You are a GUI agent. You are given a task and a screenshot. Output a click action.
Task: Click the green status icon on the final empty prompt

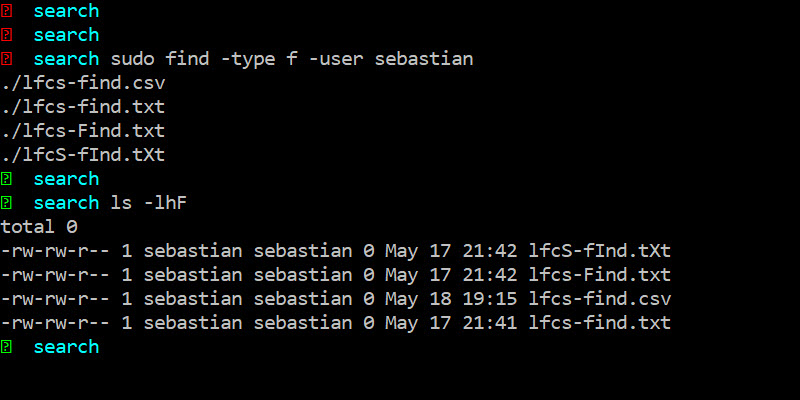point(7,347)
